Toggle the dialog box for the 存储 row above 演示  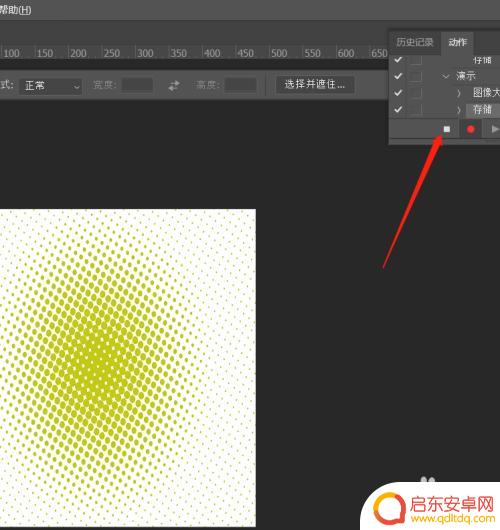tap(415, 60)
